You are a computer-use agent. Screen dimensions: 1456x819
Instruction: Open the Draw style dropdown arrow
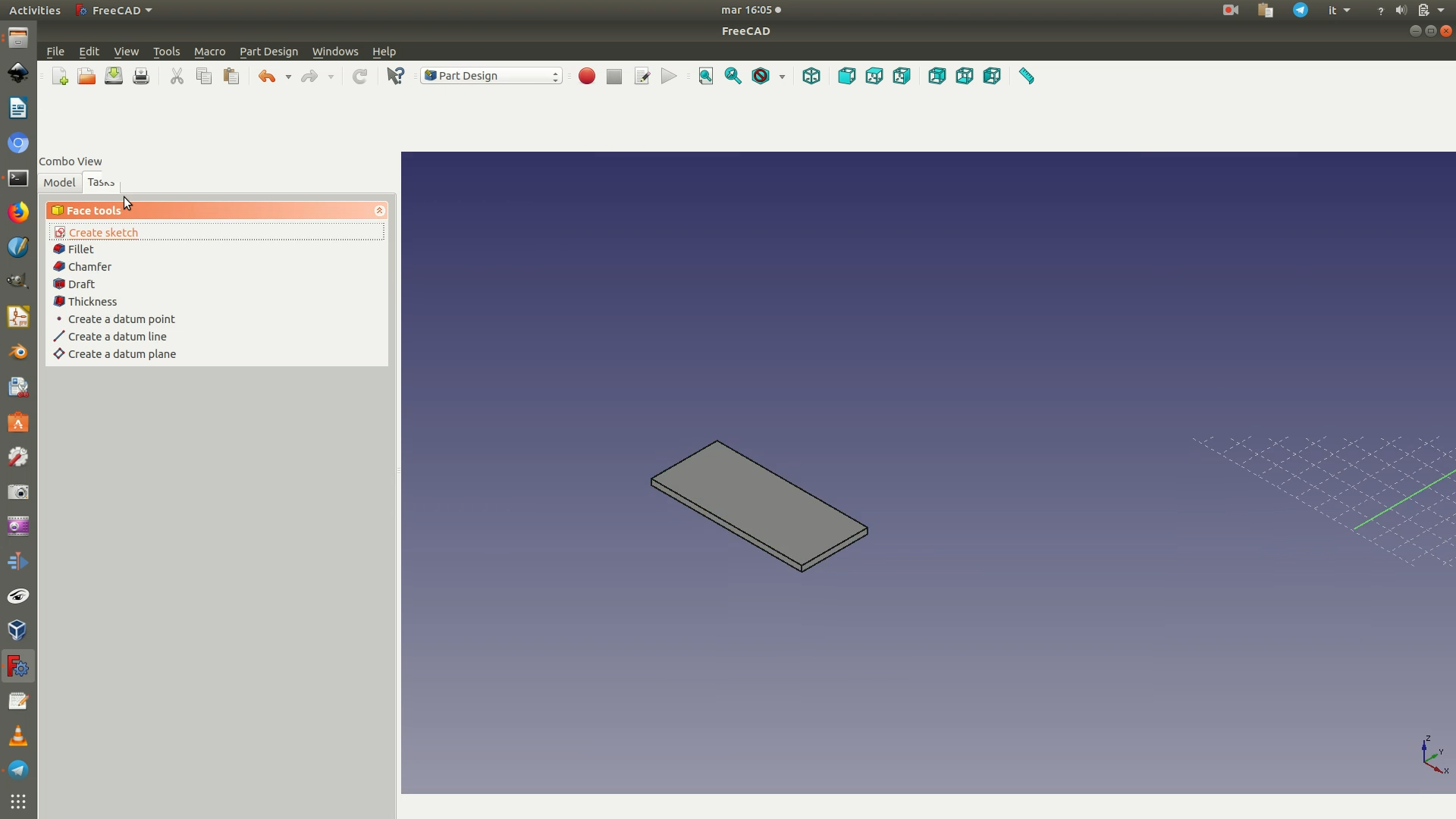[782, 77]
